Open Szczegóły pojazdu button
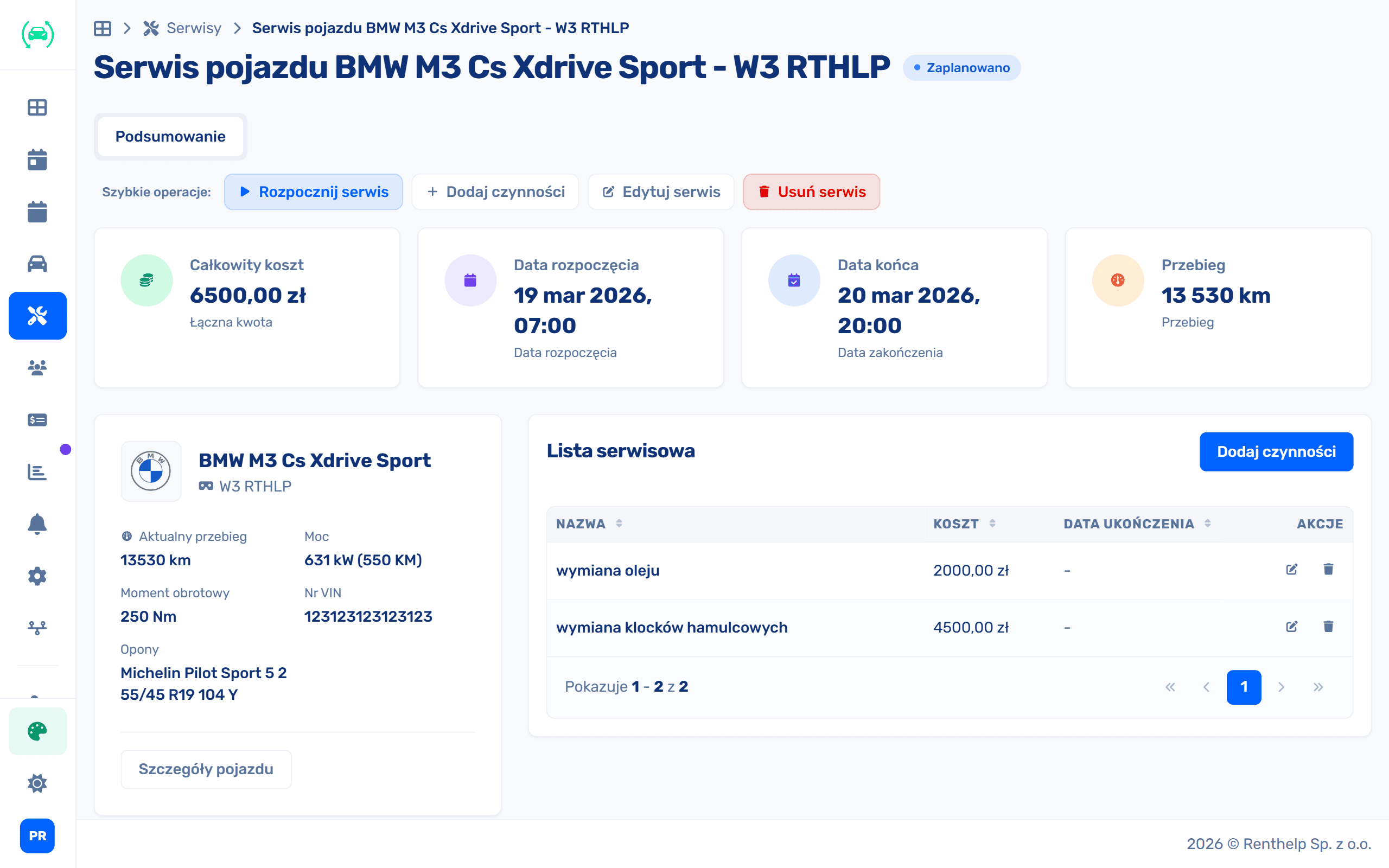Viewport: 1389px width, 868px height. tap(206, 769)
